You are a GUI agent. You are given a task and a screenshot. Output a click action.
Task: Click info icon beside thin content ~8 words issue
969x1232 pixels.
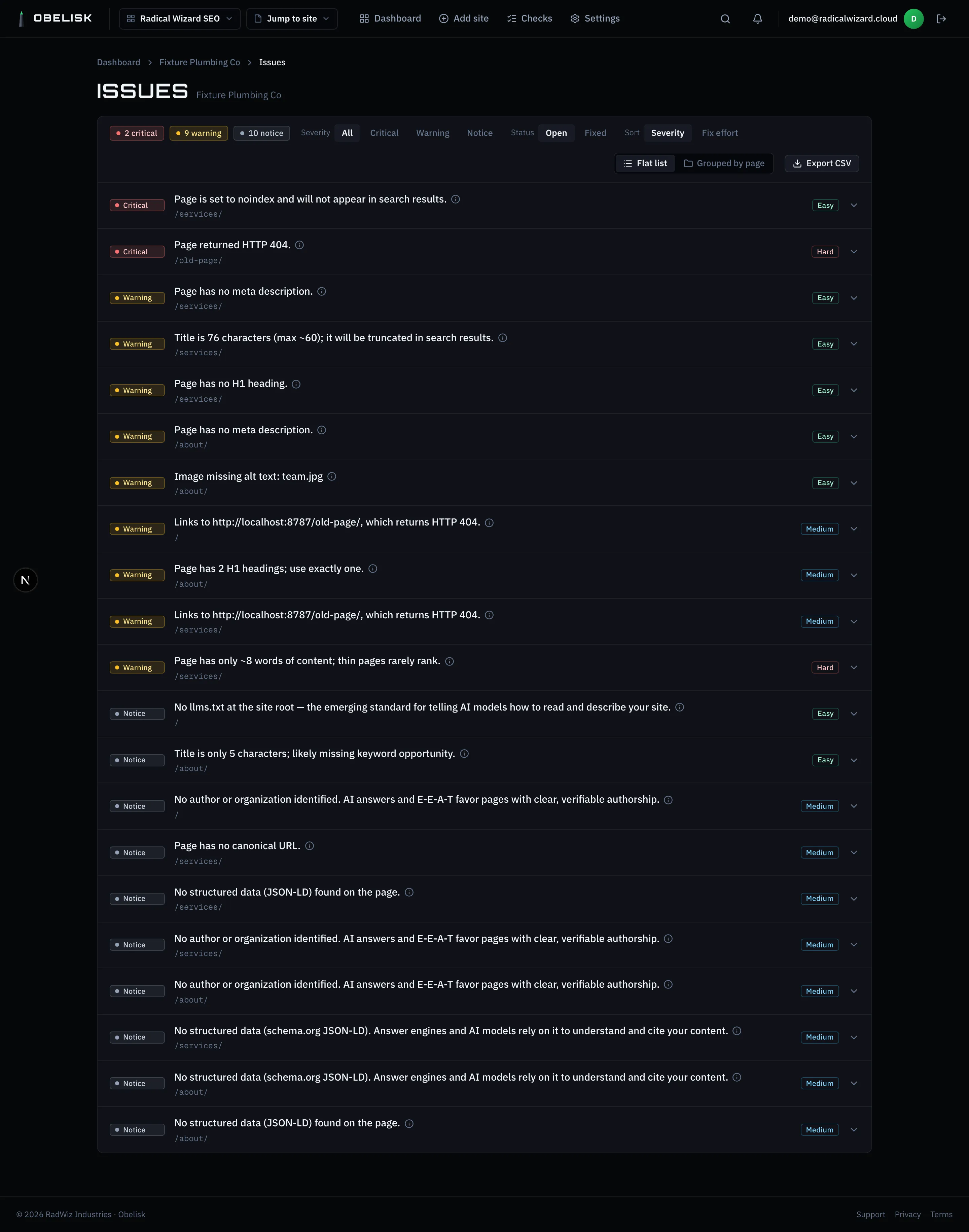(x=449, y=661)
